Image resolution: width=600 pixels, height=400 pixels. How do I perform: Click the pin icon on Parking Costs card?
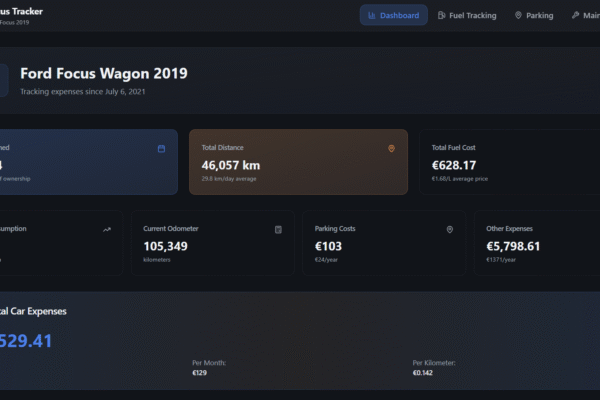pos(450,229)
